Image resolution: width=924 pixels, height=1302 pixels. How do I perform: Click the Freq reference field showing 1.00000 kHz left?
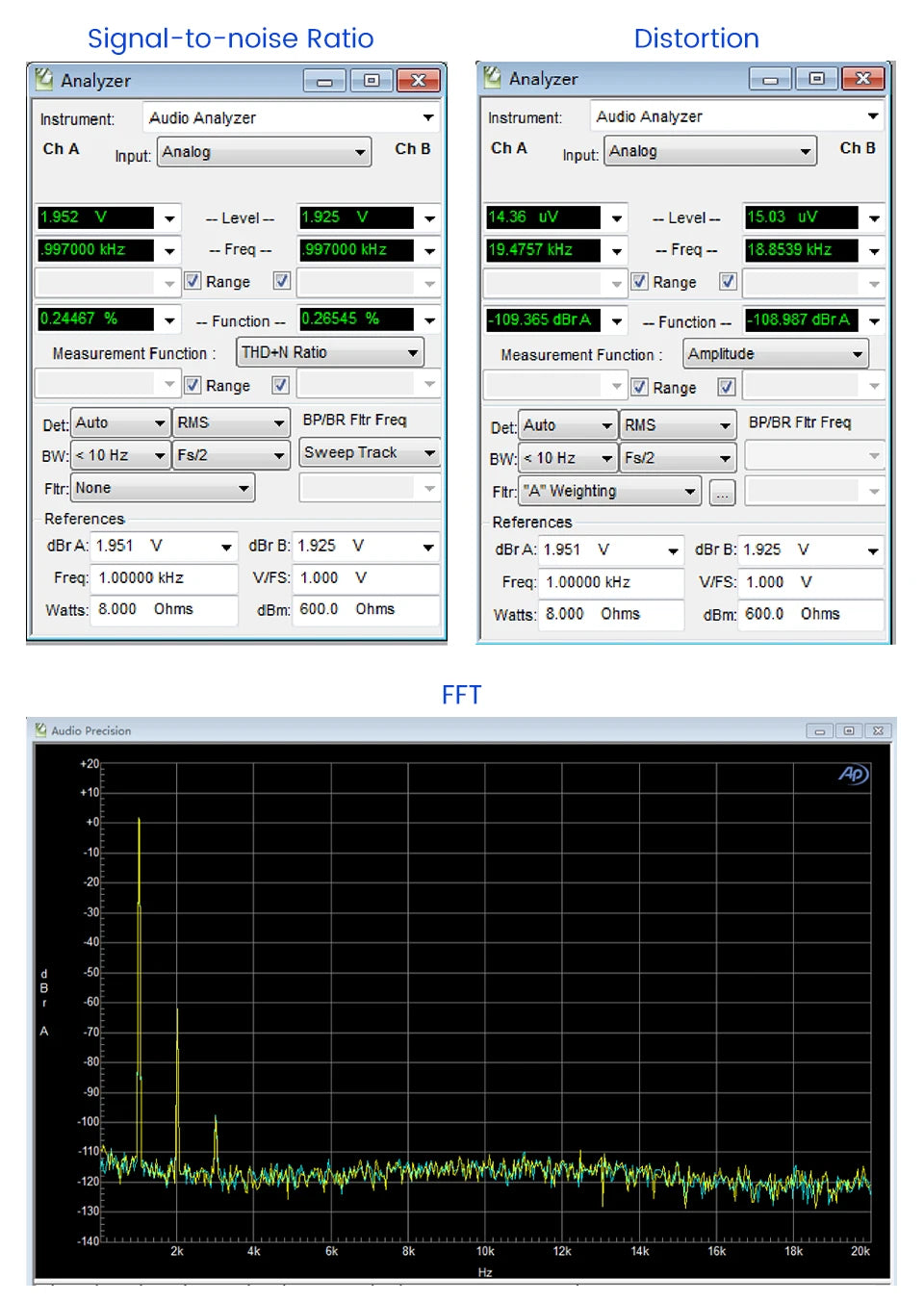tap(165, 577)
